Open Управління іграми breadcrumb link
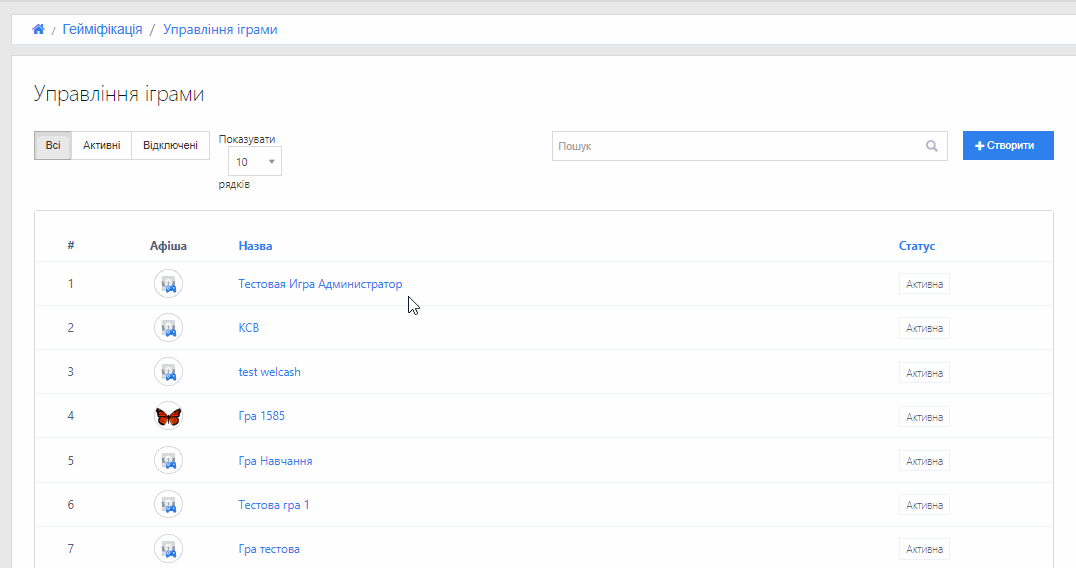This screenshot has height=568, width=1076. 220,30
